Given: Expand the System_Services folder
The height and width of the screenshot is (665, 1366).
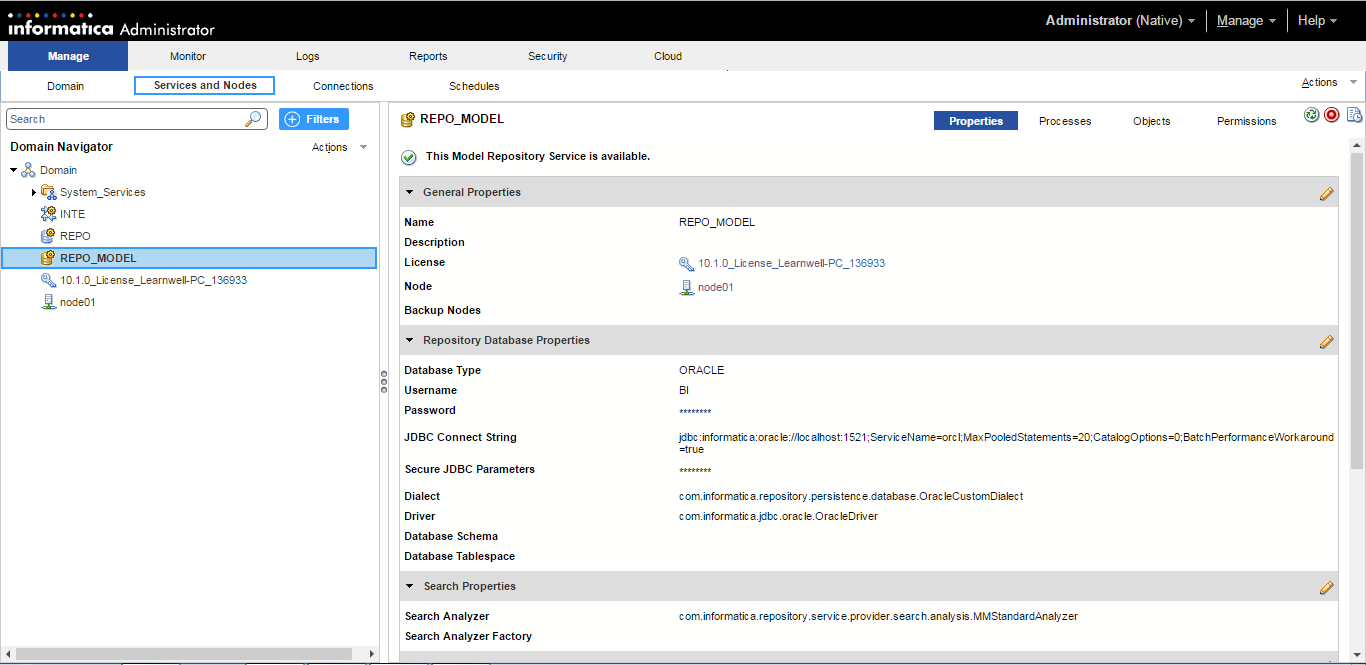Looking at the screenshot, I should [x=33, y=192].
